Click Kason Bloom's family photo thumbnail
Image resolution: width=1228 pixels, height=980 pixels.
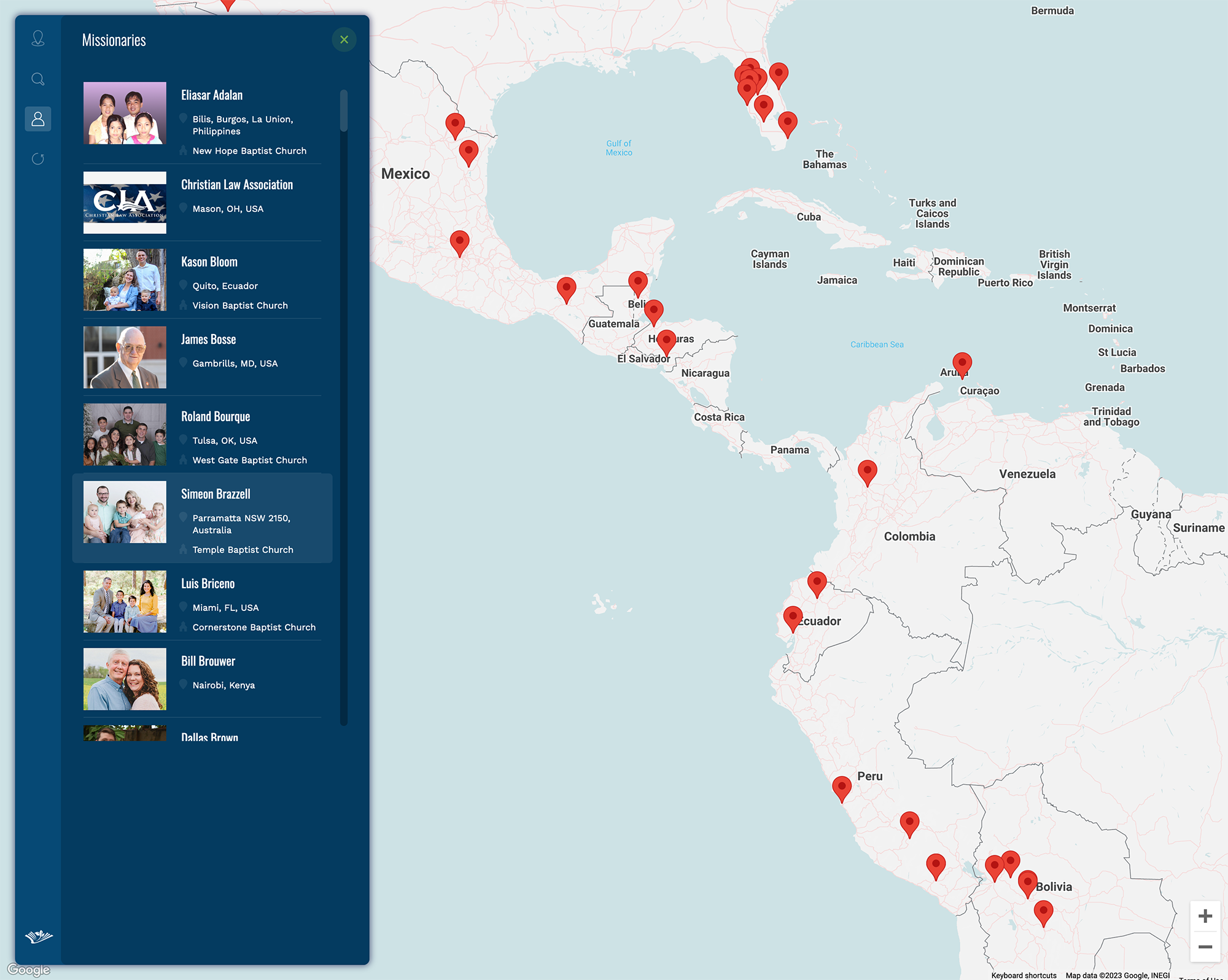coord(125,279)
